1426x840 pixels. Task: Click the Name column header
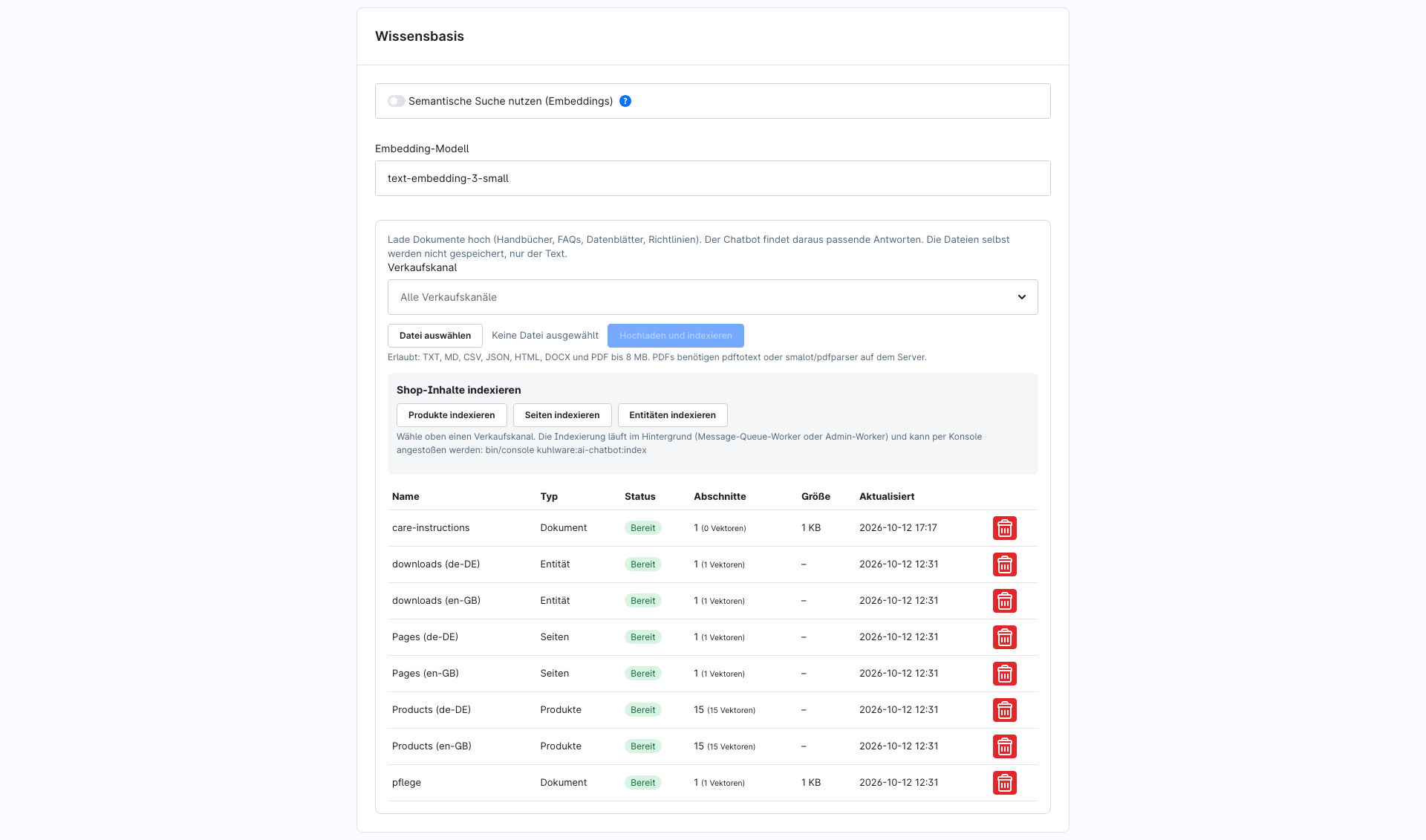(x=406, y=496)
